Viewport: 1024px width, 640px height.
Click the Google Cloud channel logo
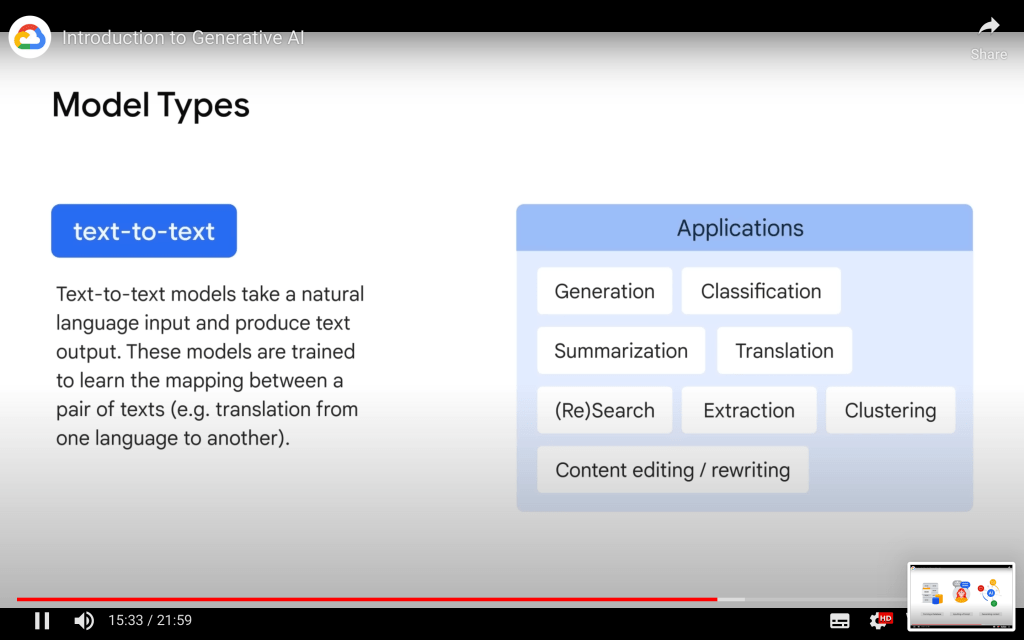click(x=30, y=38)
